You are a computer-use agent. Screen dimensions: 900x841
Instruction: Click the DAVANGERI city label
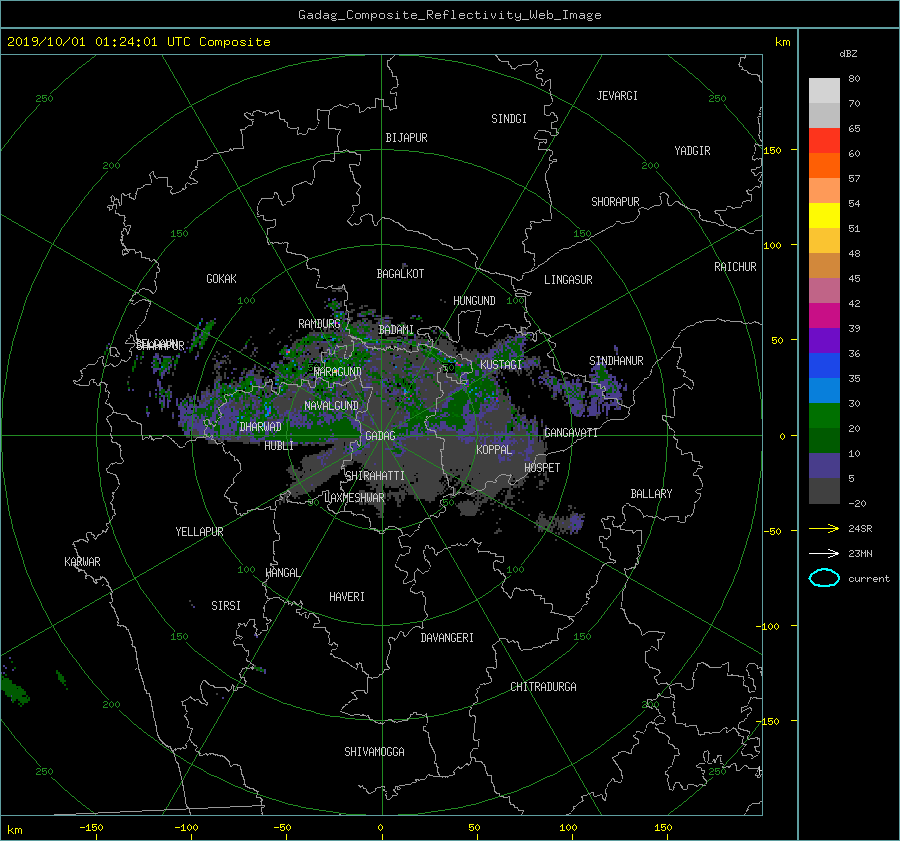[447, 638]
